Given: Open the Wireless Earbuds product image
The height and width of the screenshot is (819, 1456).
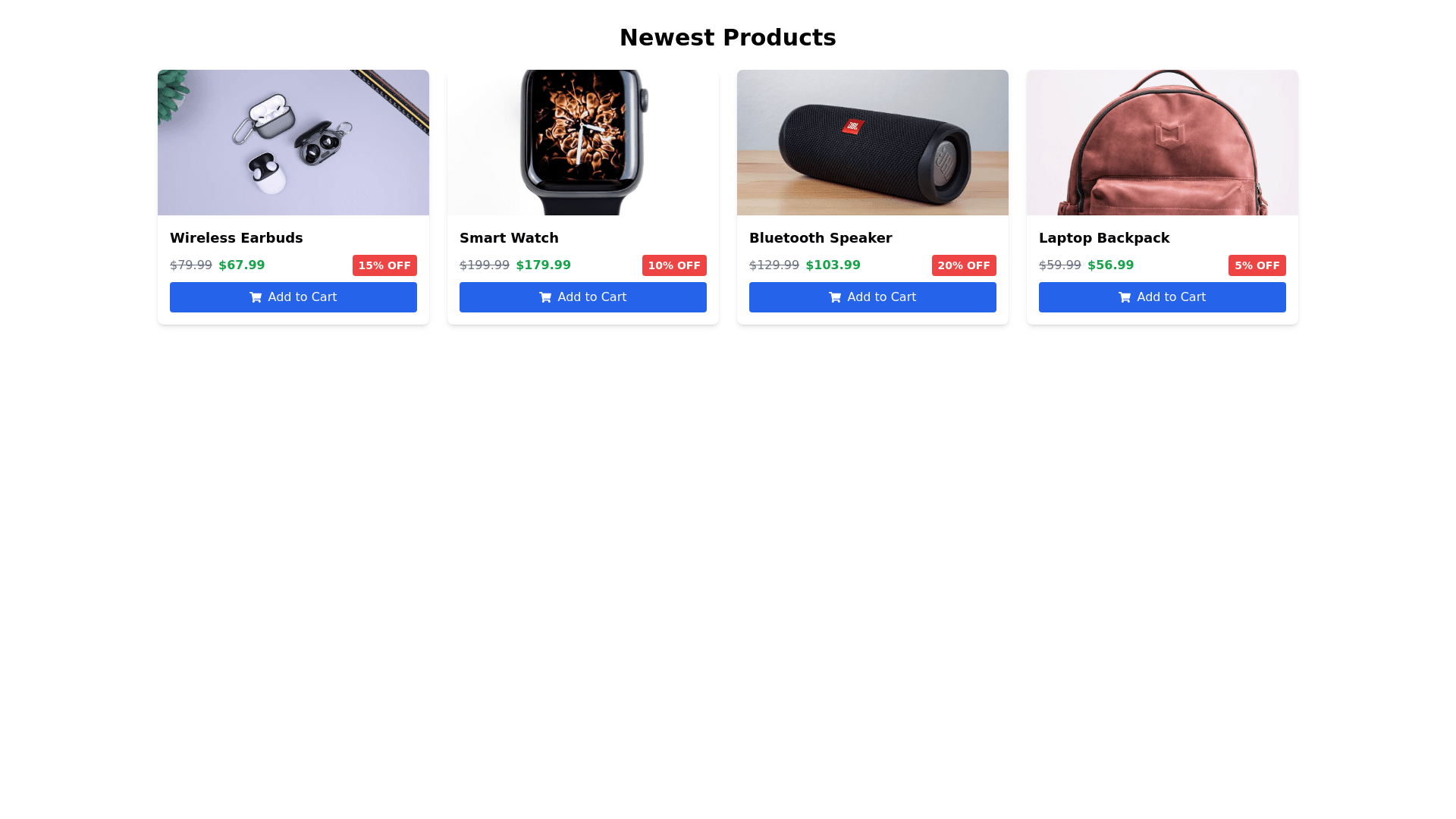Looking at the screenshot, I should [293, 143].
